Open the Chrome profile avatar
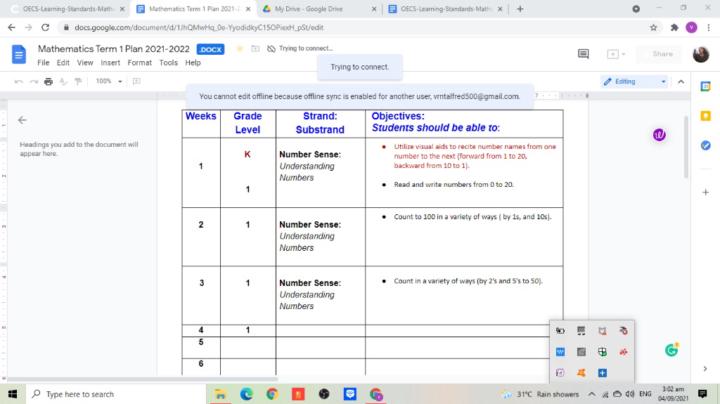720x404 pixels. [692, 28]
